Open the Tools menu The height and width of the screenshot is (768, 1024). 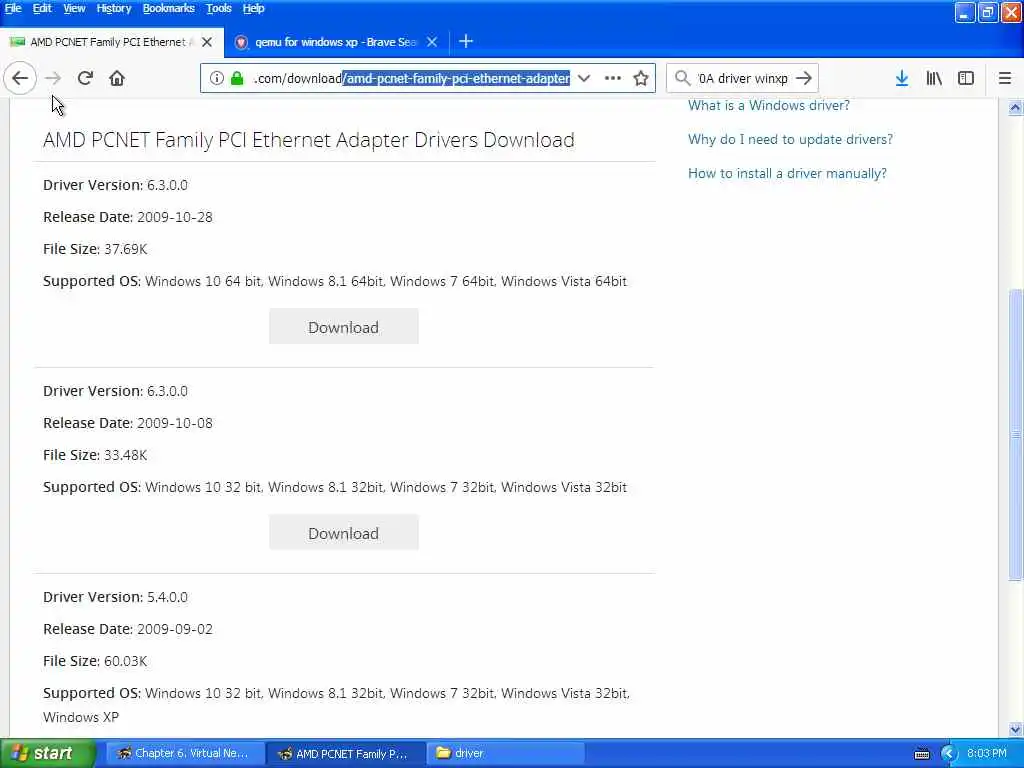(x=218, y=8)
